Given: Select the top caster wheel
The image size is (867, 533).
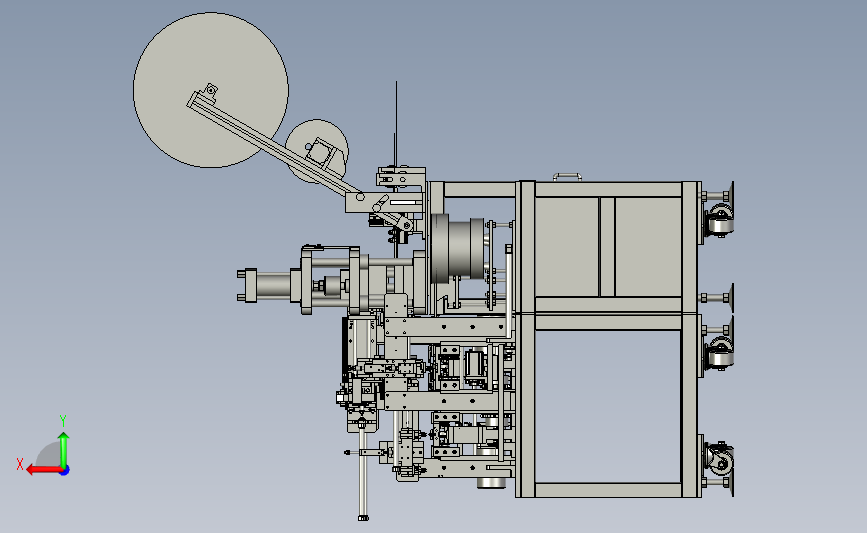Looking at the screenshot, I should tap(720, 220).
